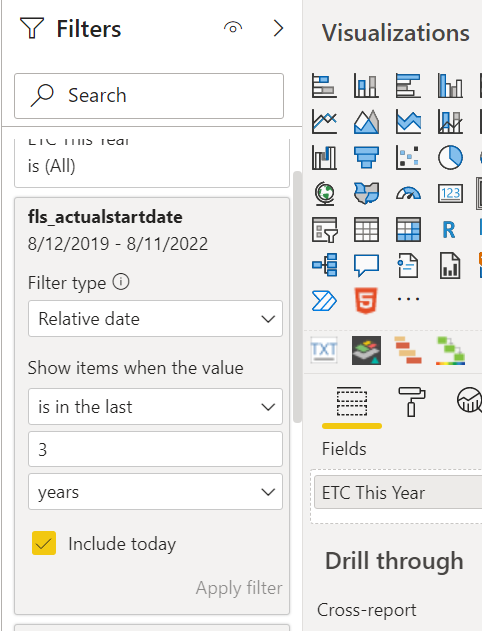Add the Power Automate visual
This screenshot has height=631, width=482.
324,301
